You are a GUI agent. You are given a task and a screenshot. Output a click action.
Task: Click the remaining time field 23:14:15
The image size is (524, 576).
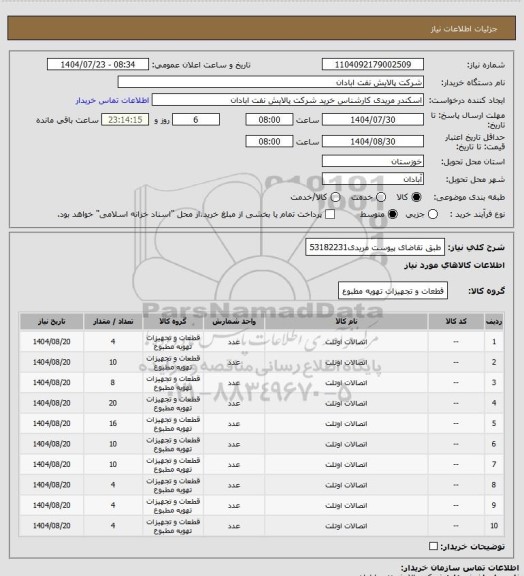(125, 120)
